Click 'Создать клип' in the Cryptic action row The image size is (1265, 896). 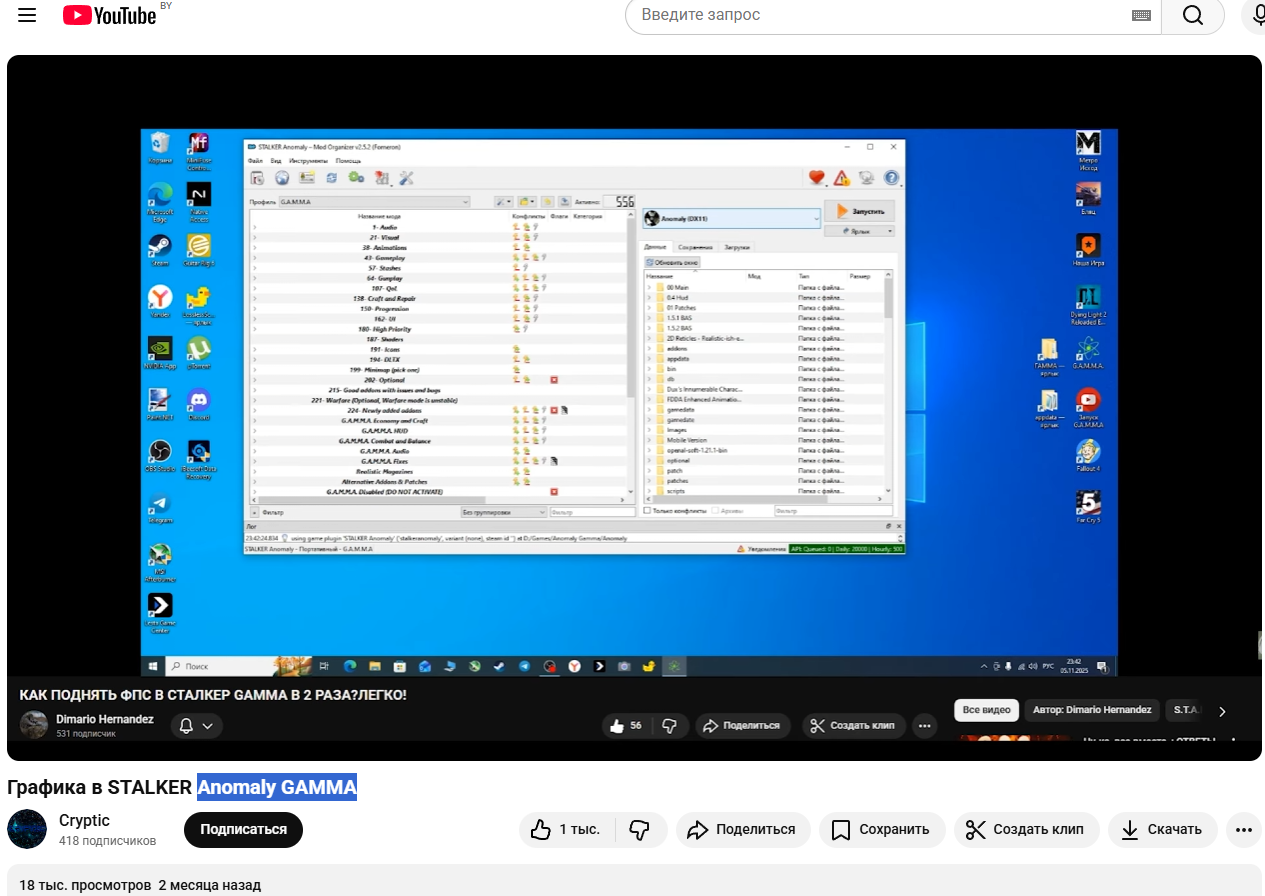(x=1026, y=829)
